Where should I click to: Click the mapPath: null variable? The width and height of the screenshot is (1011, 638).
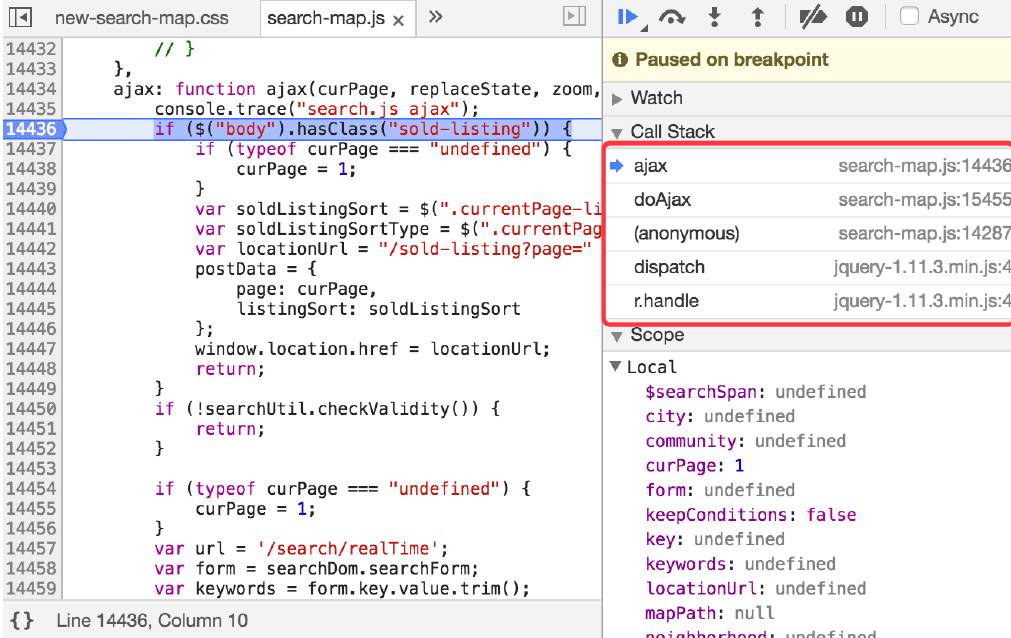coord(710,613)
